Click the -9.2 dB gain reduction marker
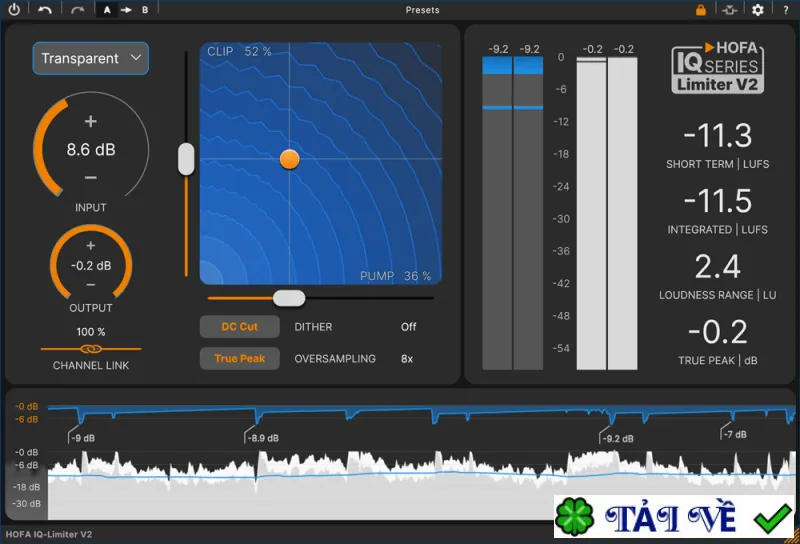The height and width of the screenshot is (544, 800). [x=617, y=438]
